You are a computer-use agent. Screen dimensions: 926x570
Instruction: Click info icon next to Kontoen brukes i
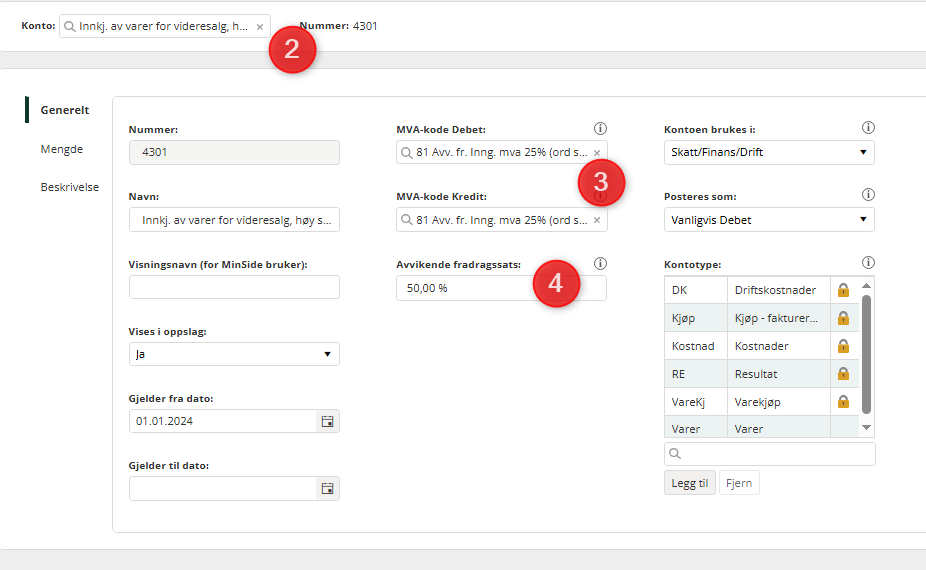coord(868,128)
